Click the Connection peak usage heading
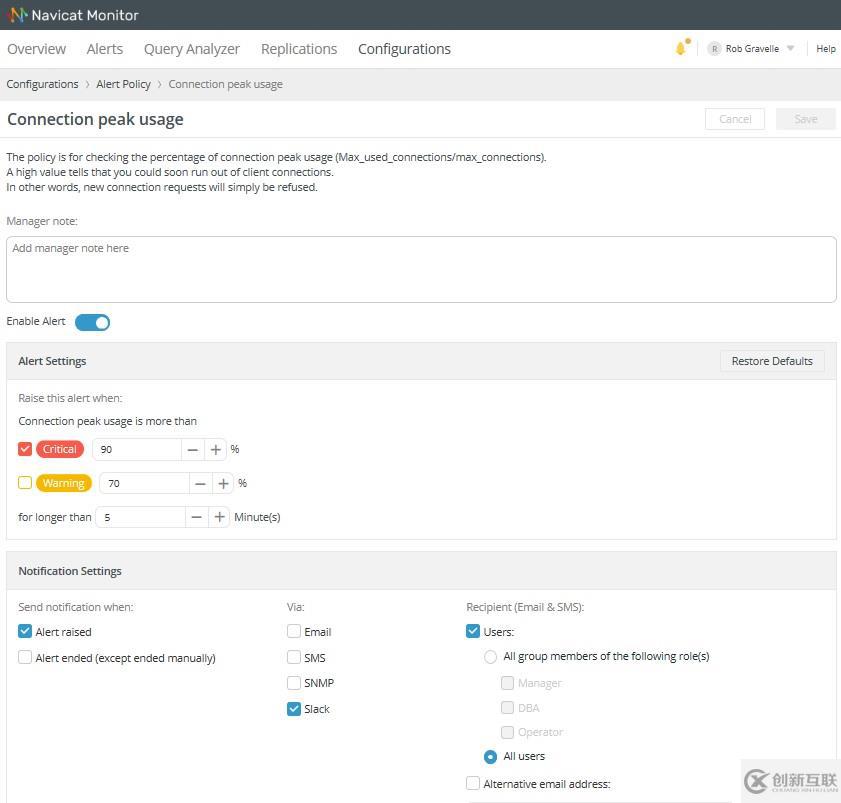This screenshot has width=841, height=803. click(95, 119)
